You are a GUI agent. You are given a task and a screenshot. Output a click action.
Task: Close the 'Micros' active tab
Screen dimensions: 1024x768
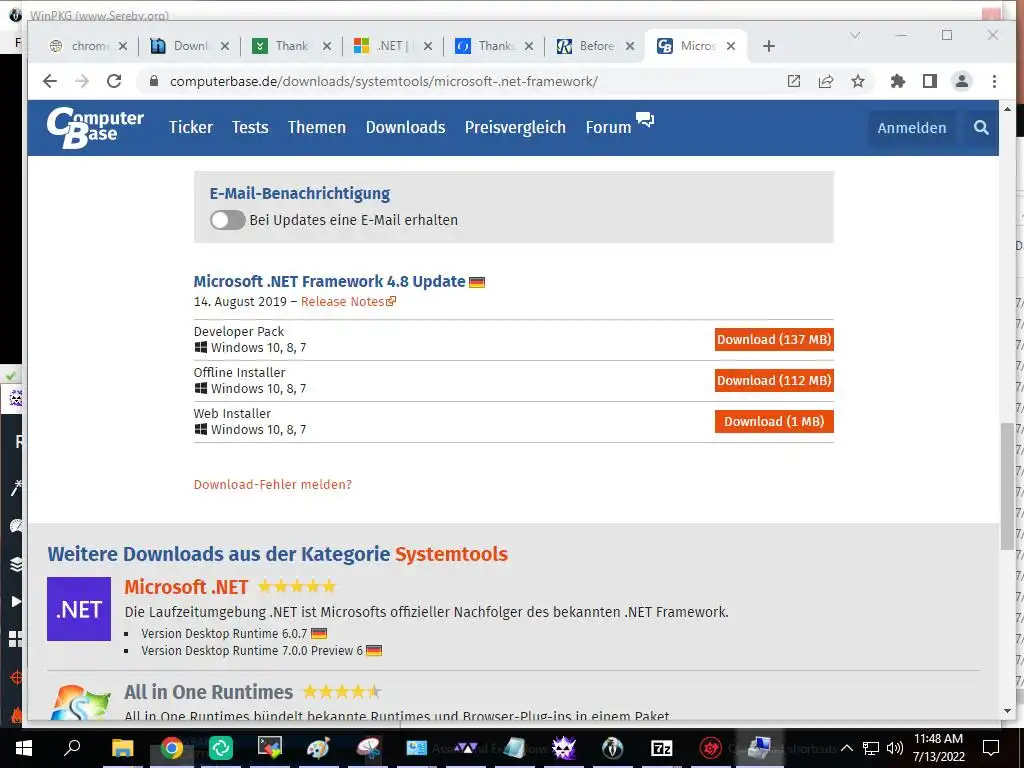[x=731, y=46]
